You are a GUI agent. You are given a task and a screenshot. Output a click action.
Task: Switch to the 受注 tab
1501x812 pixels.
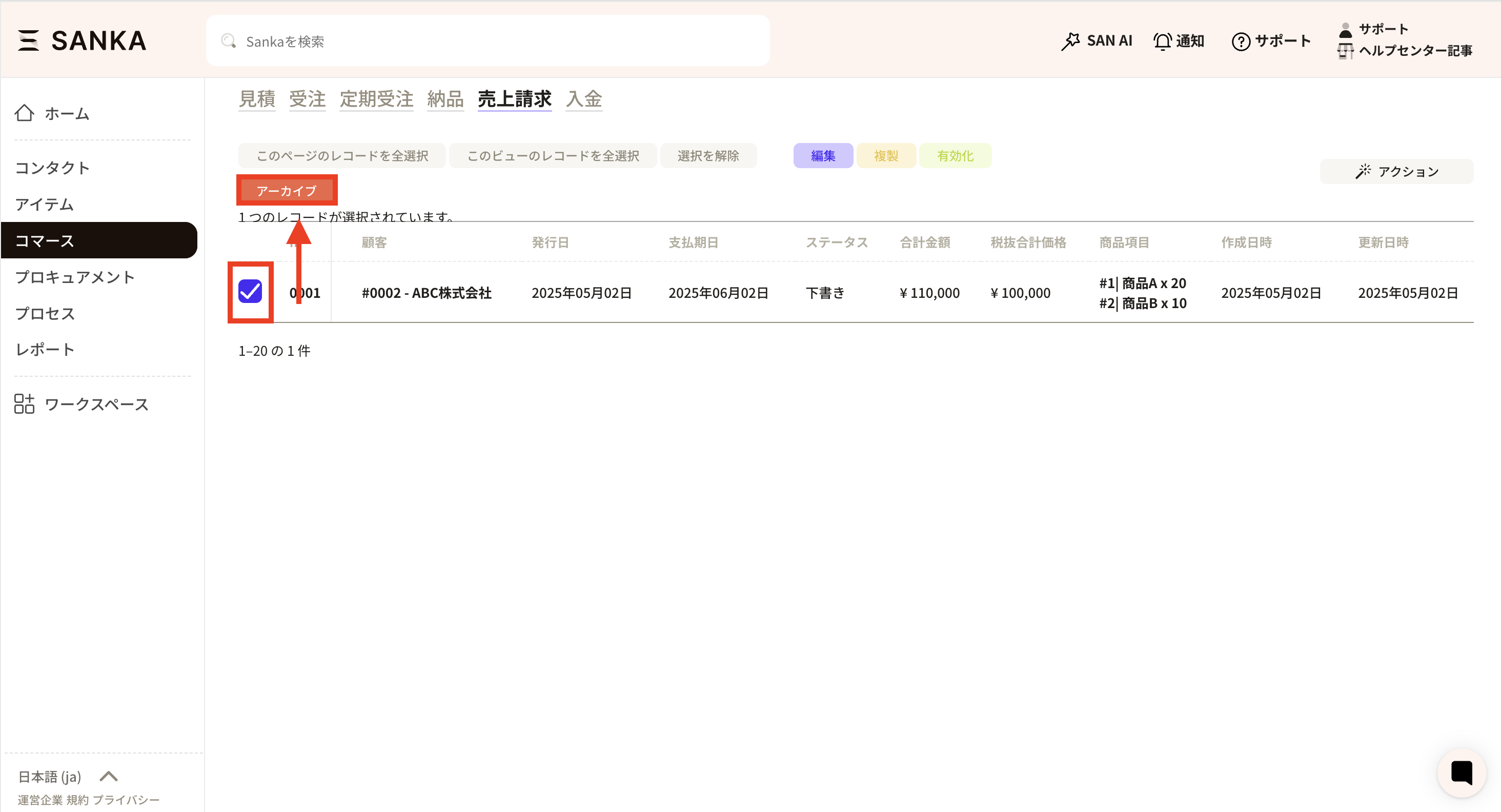click(x=307, y=98)
